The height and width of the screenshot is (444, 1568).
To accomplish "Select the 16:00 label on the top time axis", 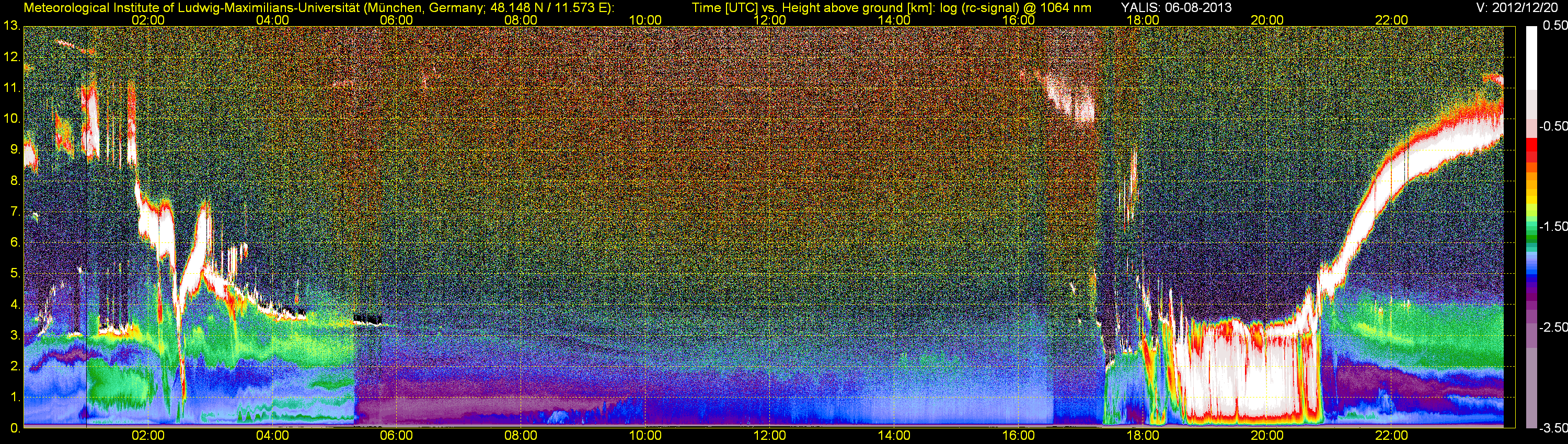I will click(1018, 20).
